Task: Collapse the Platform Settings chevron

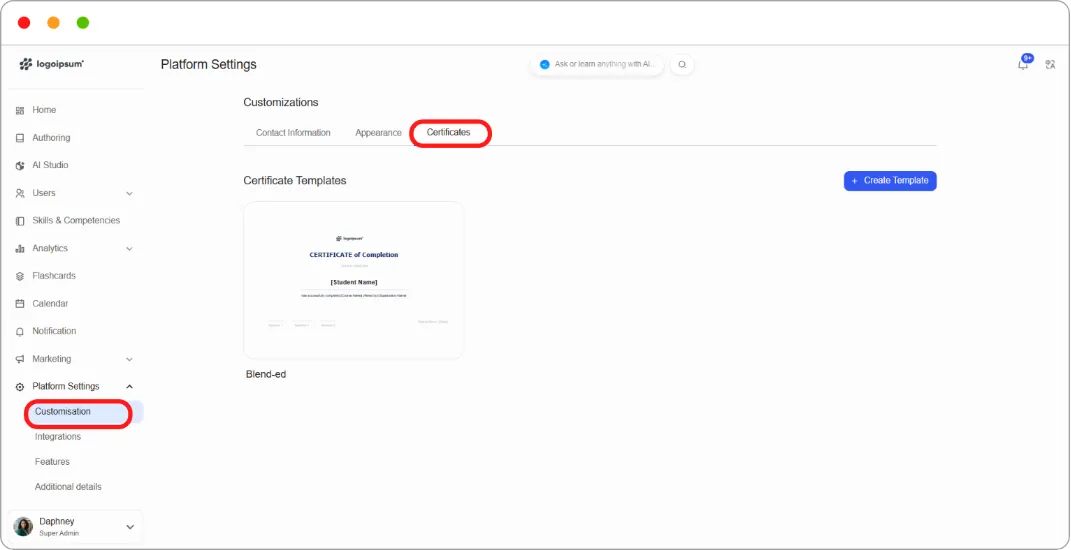Action: (129, 387)
